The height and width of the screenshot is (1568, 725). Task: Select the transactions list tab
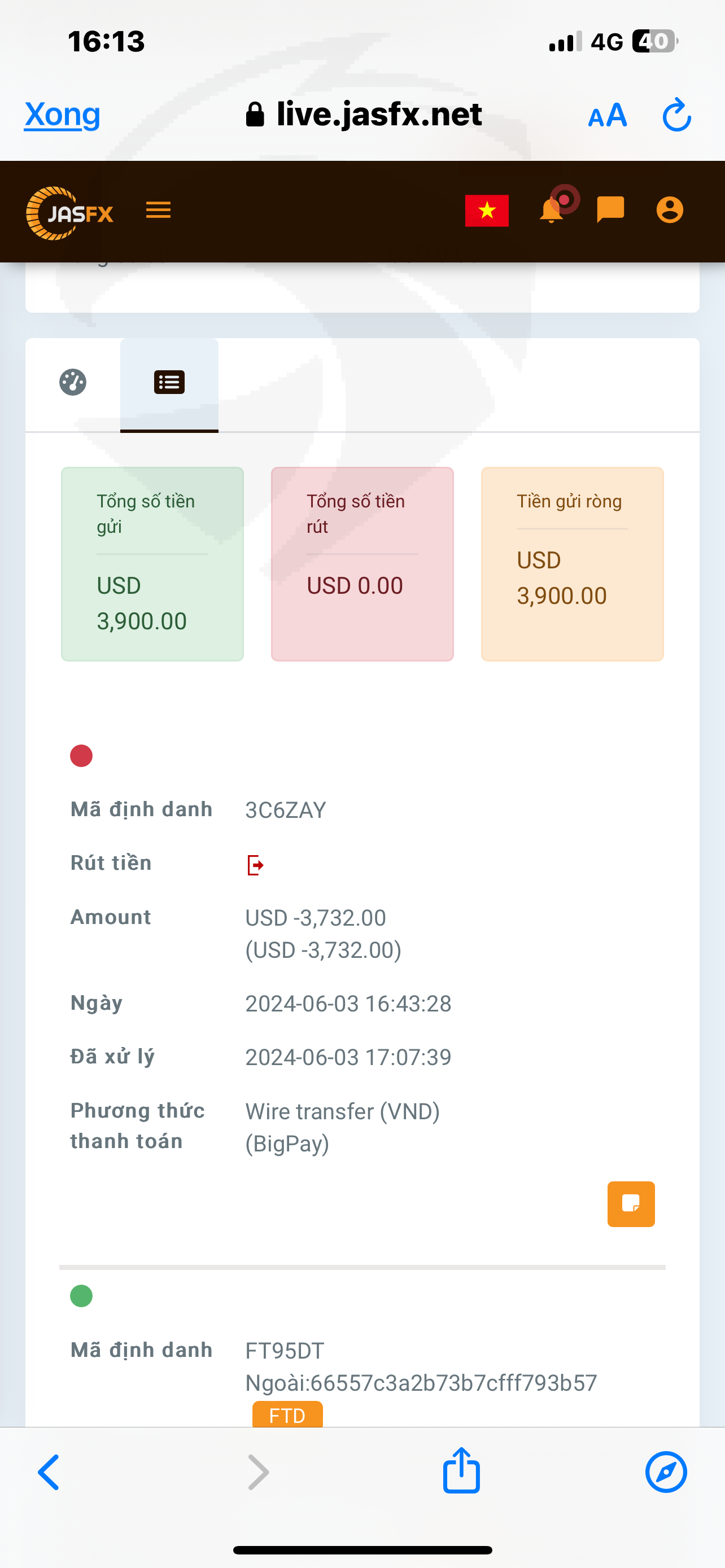pos(169,383)
